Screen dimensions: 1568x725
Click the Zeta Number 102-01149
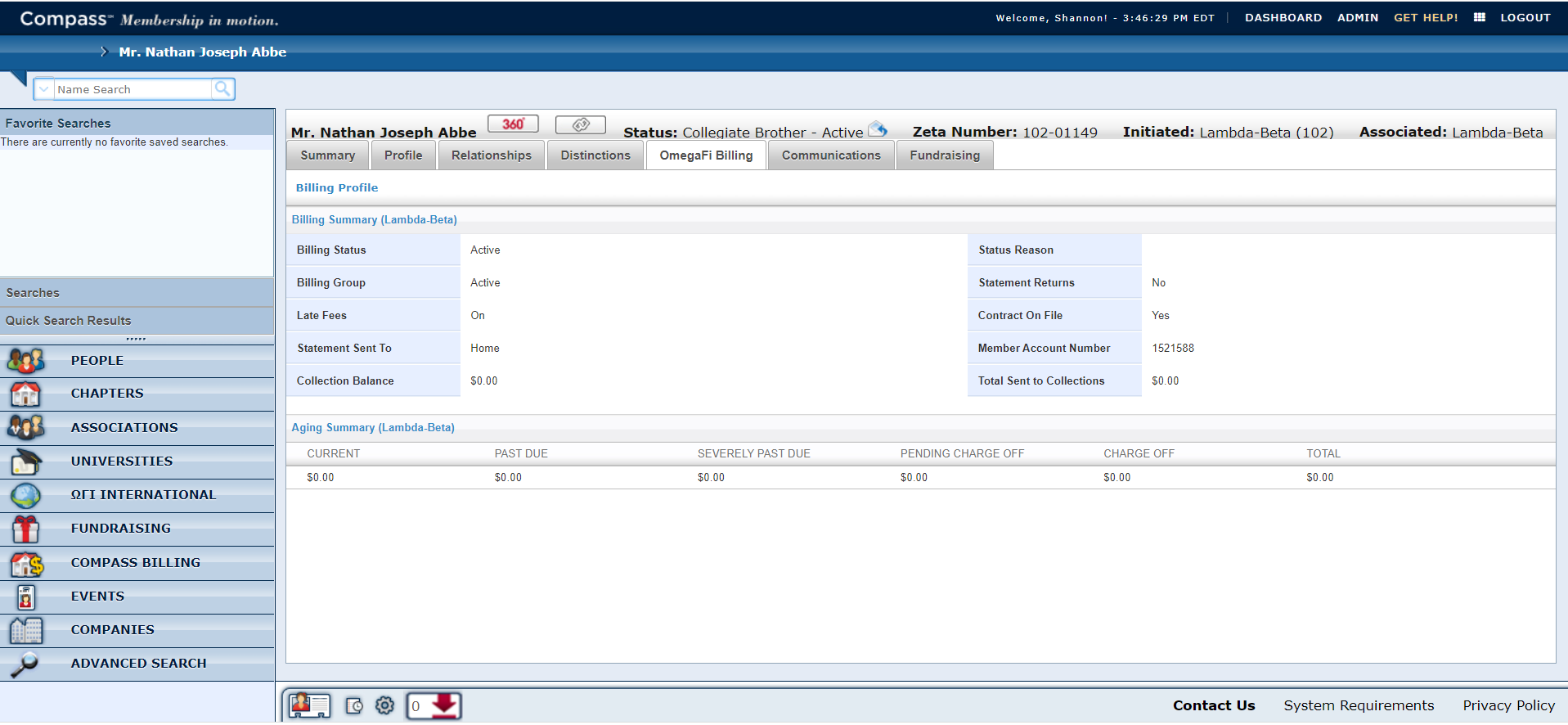click(x=1060, y=132)
